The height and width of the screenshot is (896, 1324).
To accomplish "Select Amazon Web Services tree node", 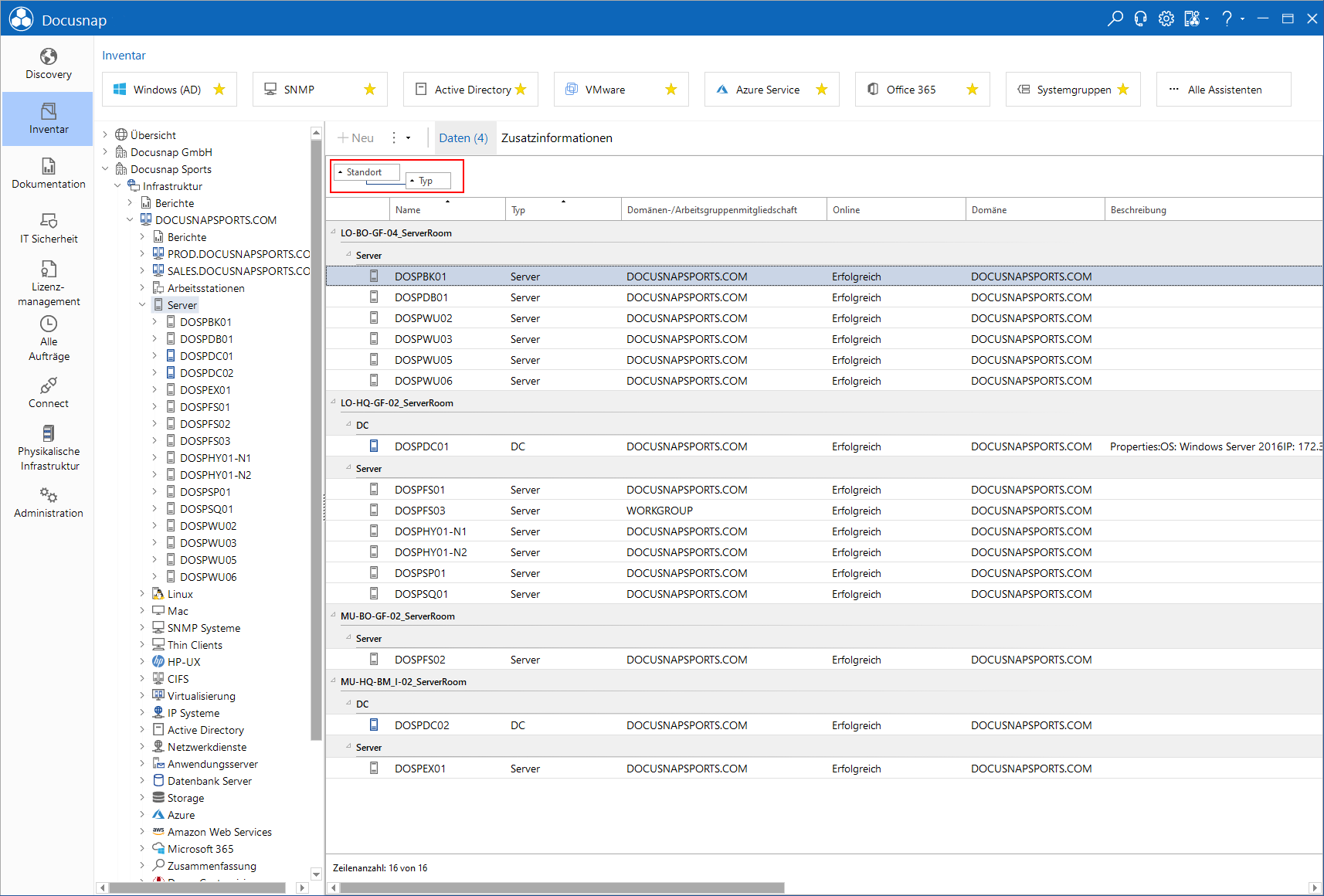I will click(219, 832).
